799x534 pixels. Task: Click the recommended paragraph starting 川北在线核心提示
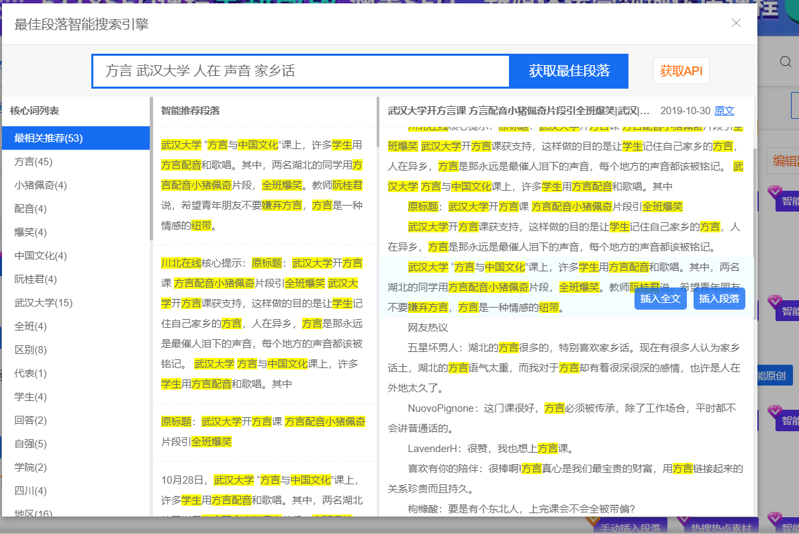click(262, 324)
